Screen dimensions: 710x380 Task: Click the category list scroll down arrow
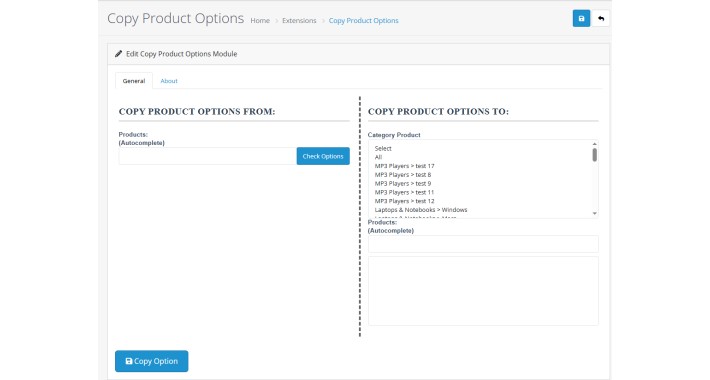(x=595, y=213)
